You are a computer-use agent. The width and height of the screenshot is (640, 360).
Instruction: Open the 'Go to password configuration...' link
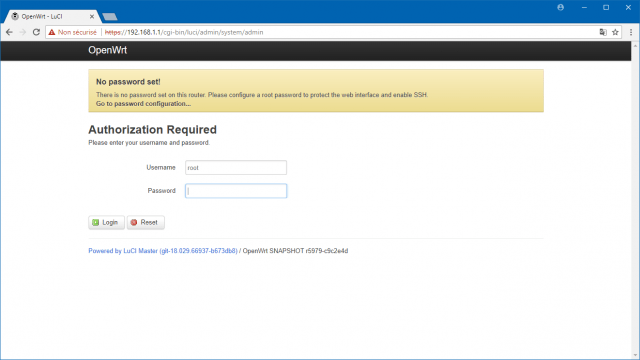143,104
